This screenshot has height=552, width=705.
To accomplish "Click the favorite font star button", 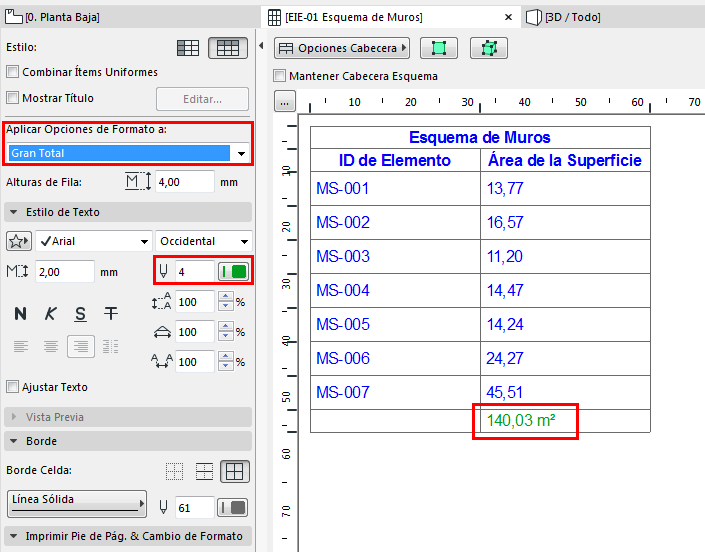I will (x=18, y=241).
